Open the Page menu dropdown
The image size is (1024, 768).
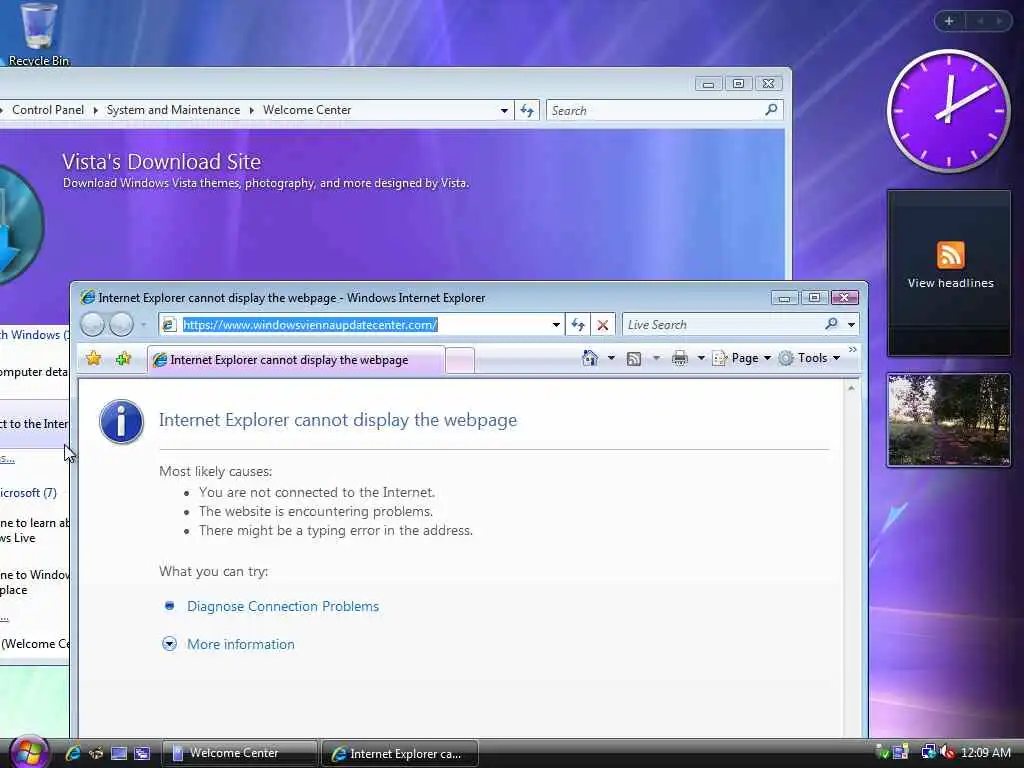click(743, 358)
